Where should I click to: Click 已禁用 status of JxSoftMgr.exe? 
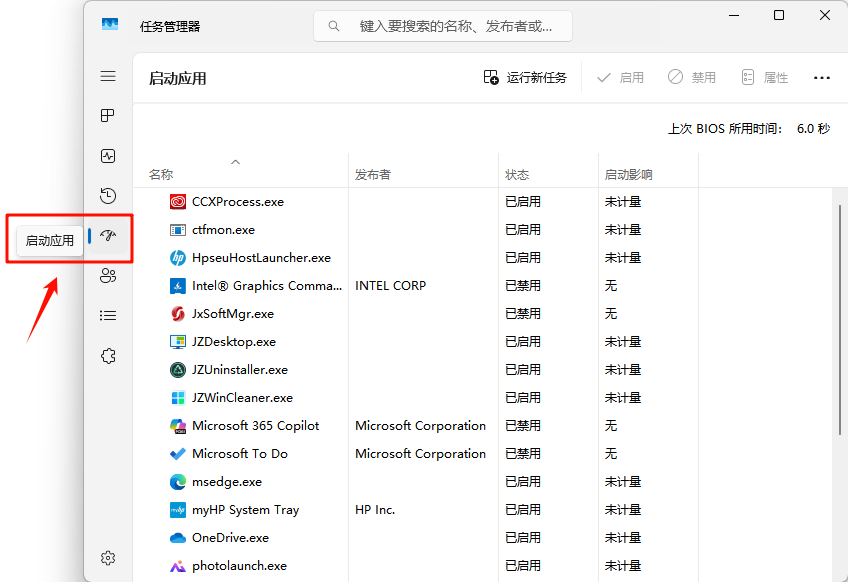(523, 314)
